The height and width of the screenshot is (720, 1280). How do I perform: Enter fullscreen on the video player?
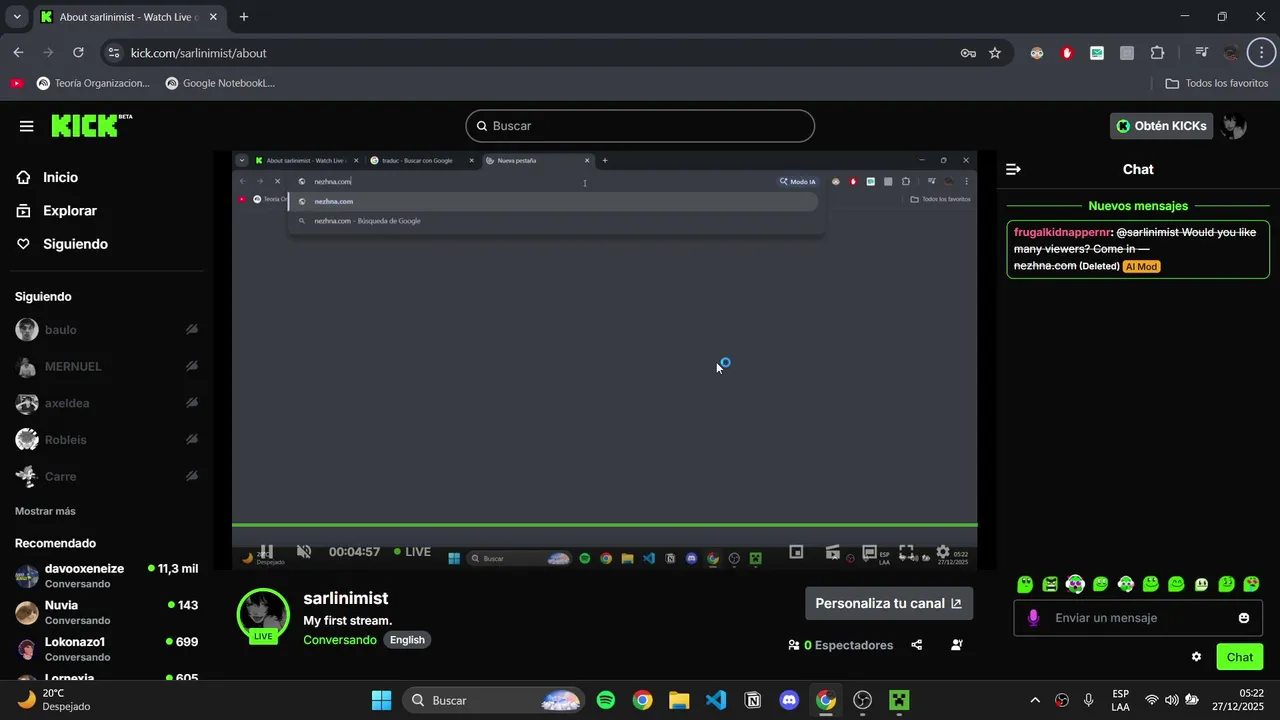(x=906, y=551)
